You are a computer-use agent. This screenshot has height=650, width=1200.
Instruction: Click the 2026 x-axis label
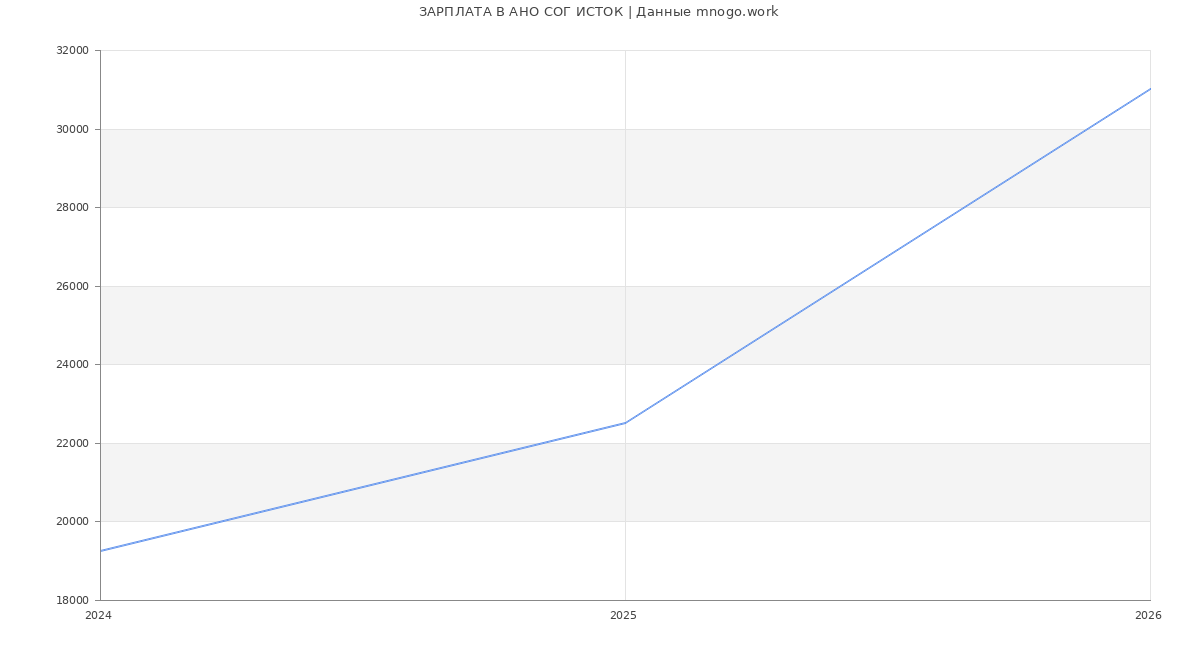1148,616
